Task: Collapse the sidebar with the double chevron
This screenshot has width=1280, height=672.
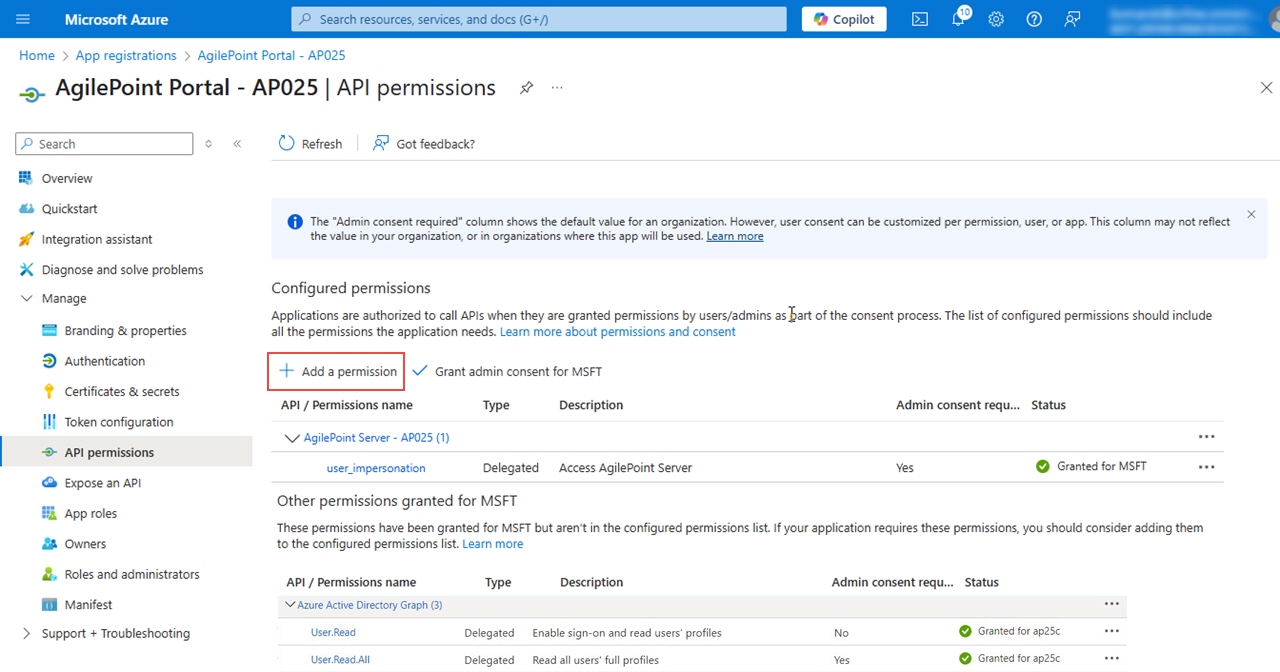Action: pos(237,144)
